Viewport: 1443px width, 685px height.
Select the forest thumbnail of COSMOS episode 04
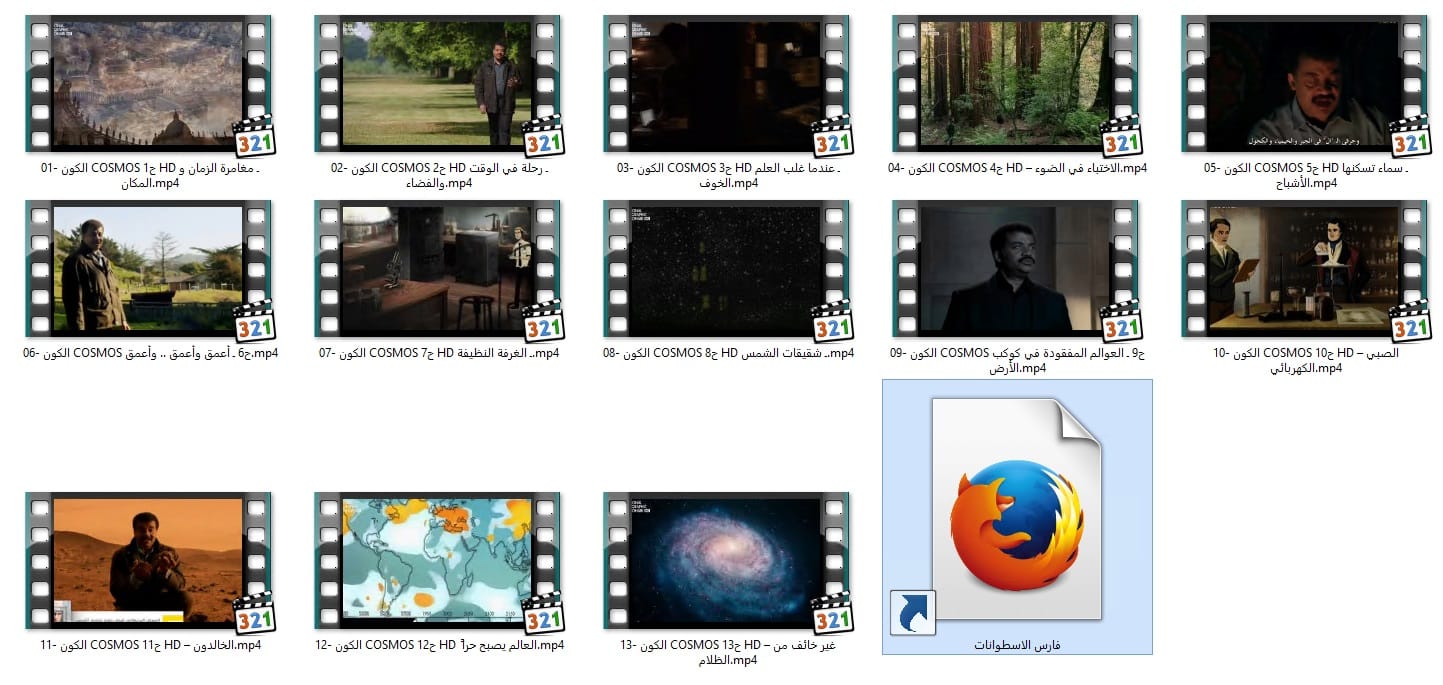click(1017, 85)
